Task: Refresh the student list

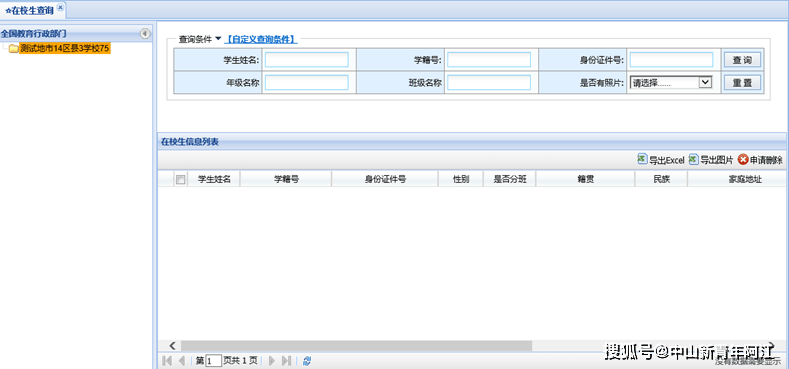Action: coord(307,360)
